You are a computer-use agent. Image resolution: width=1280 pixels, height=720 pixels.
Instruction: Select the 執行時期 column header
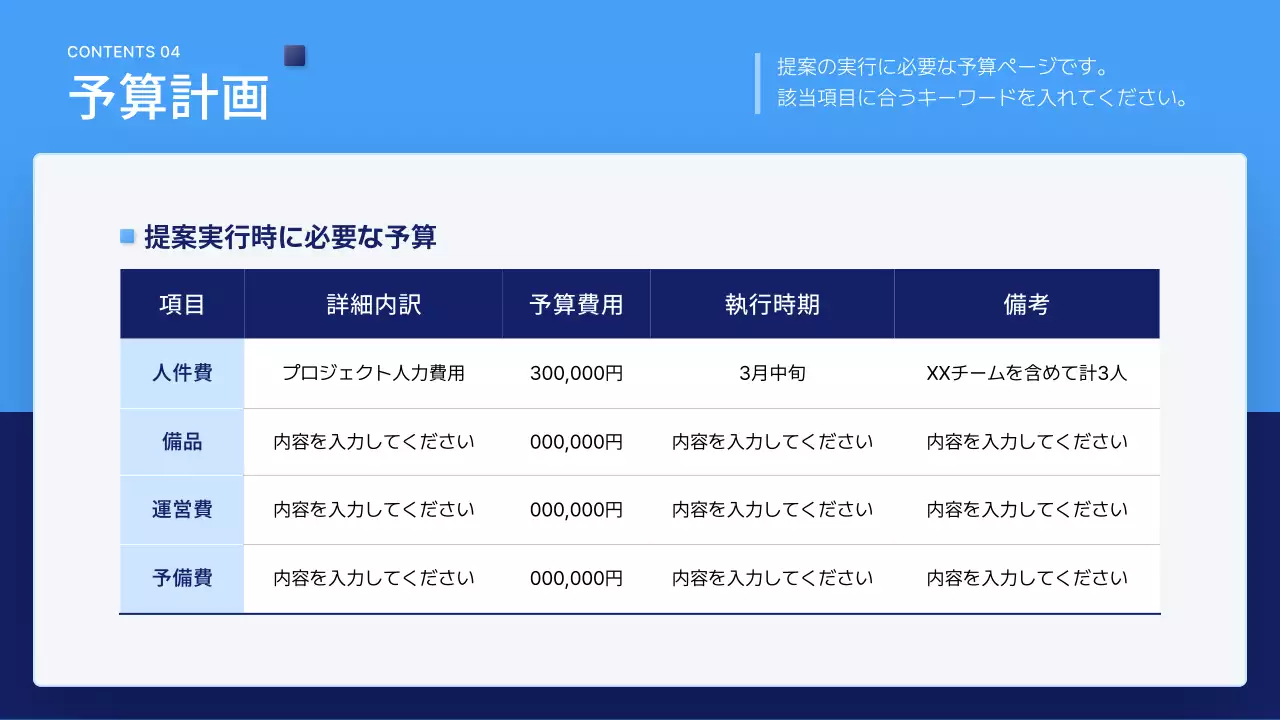click(772, 304)
